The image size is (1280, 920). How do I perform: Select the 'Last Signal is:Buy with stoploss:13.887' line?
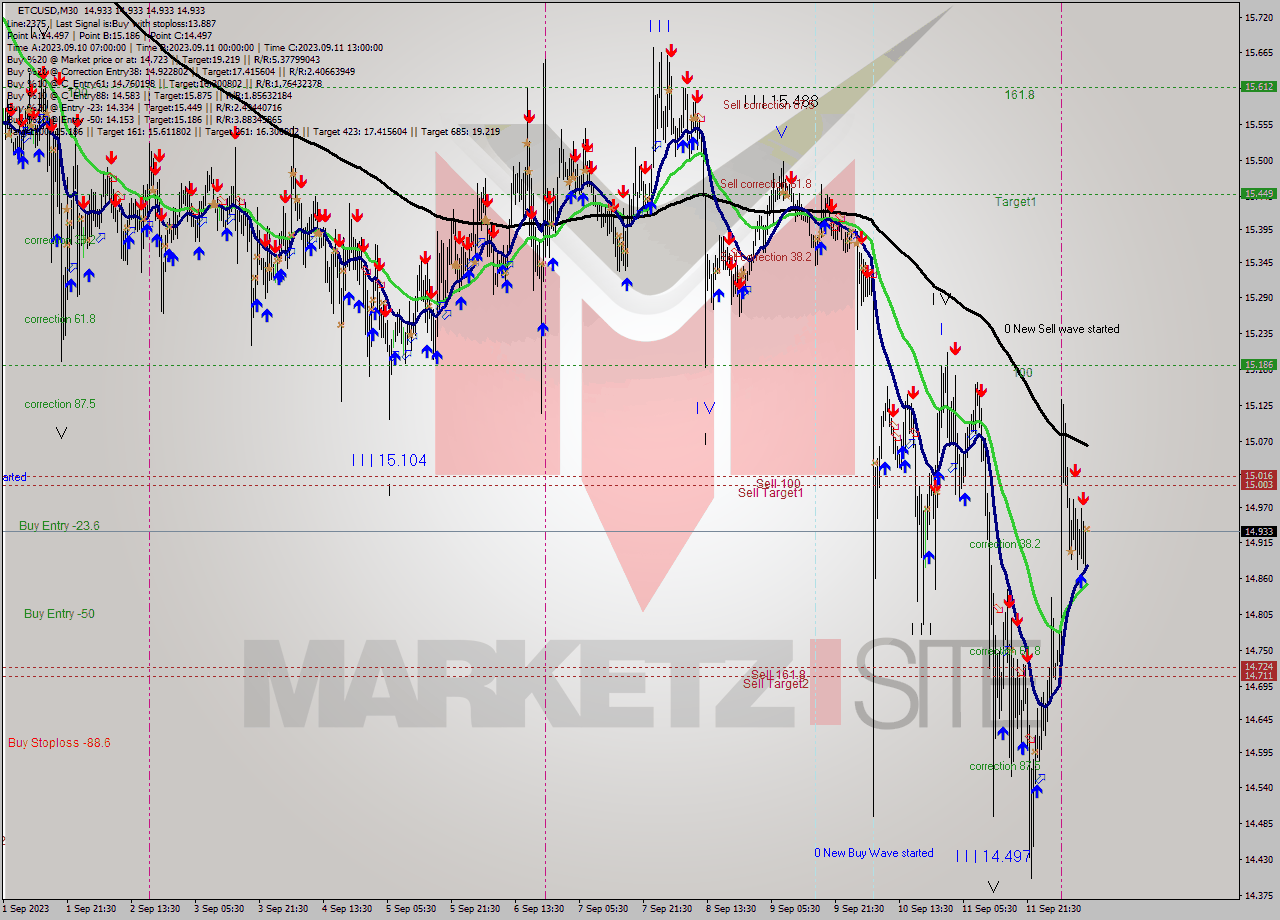[134, 22]
